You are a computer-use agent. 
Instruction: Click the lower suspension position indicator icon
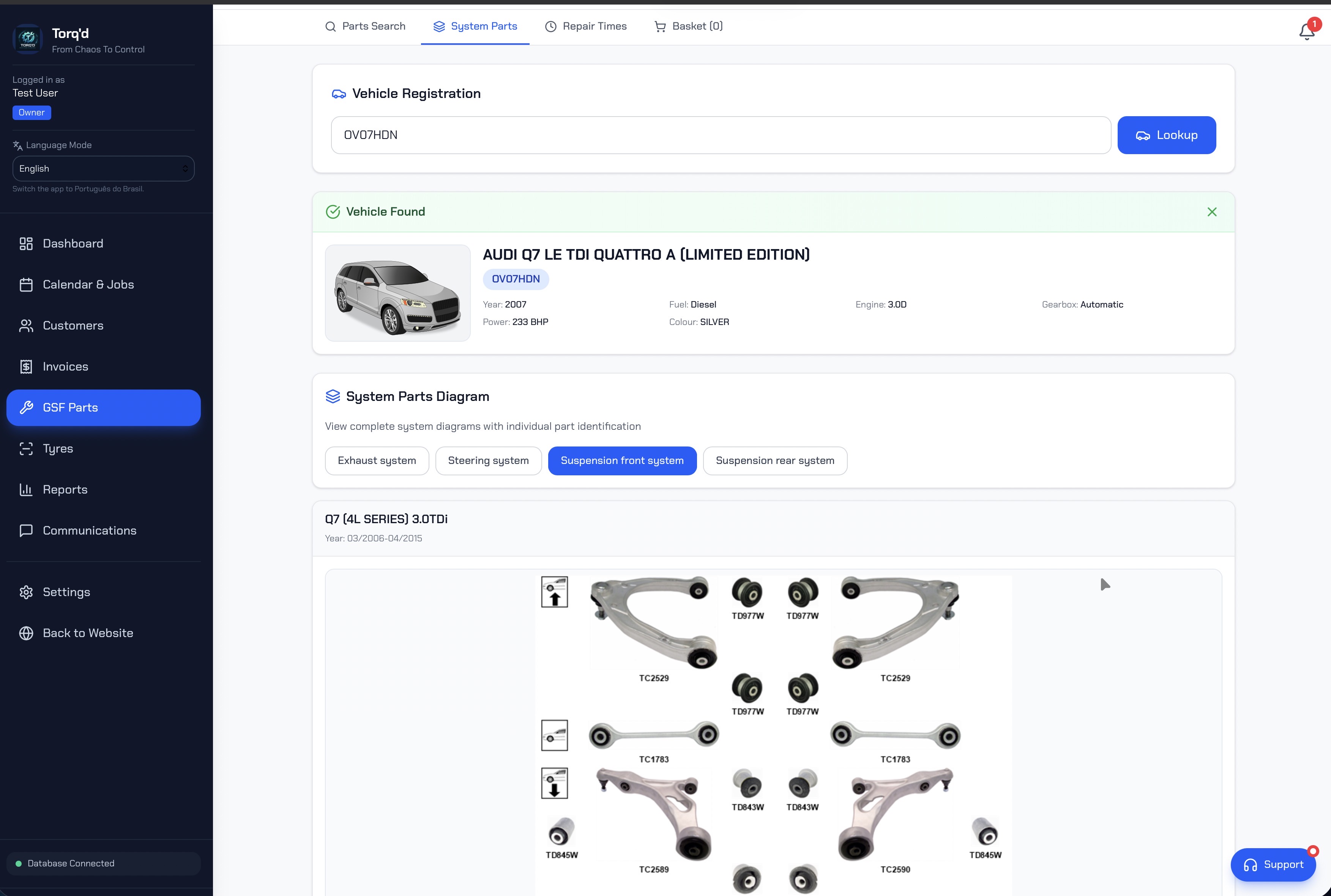(x=554, y=783)
